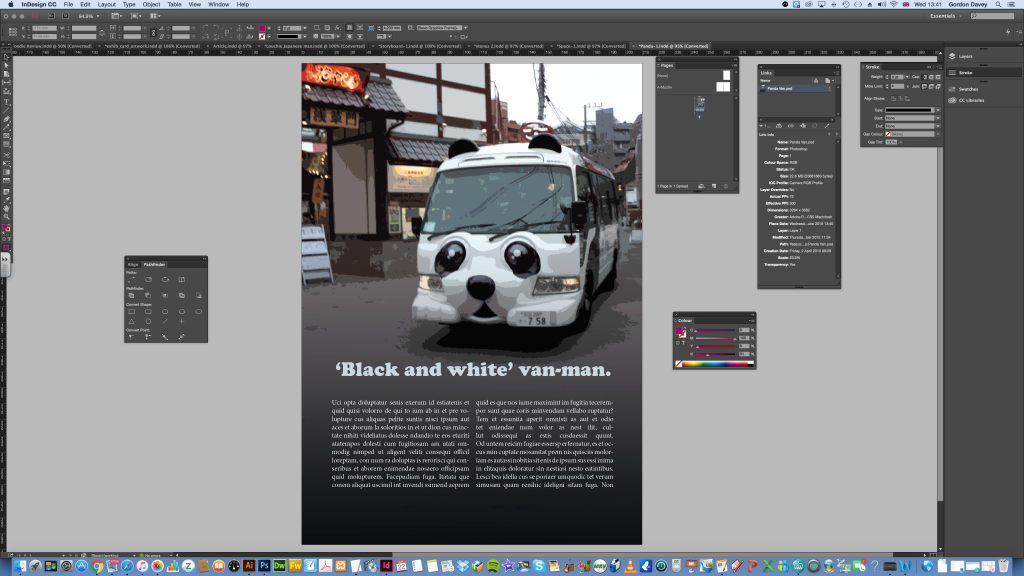Click Create New Page in the Pages panel
Image resolution: width=1024 pixels, height=576 pixels.
coord(714,186)
